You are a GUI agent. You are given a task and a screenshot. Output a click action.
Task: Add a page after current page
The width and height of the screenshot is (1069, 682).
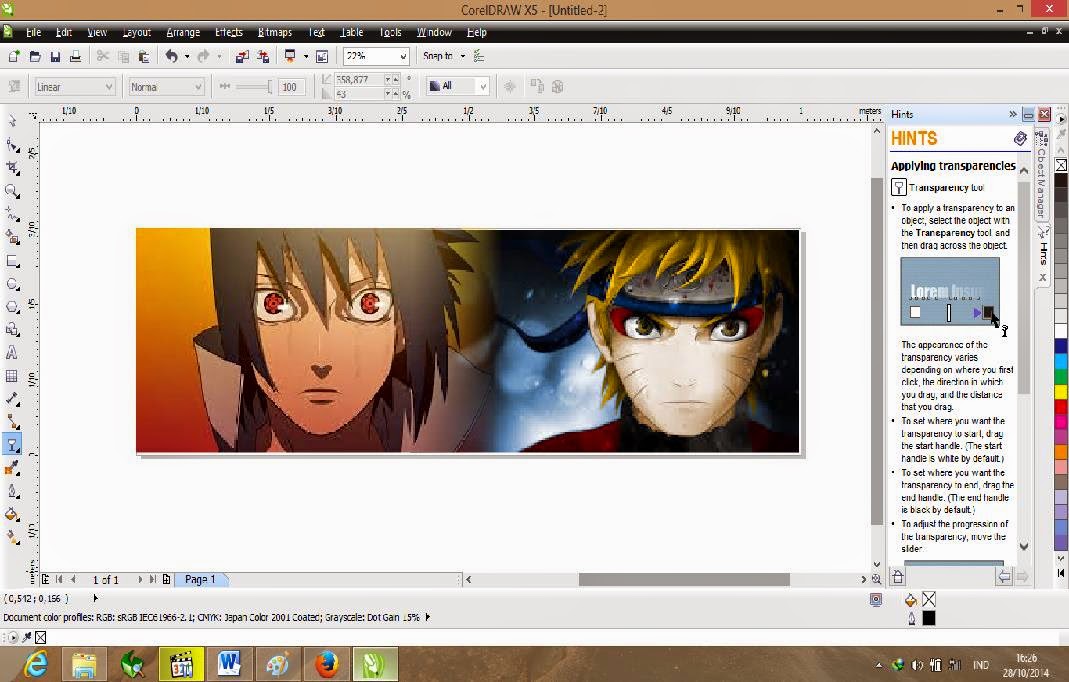(167, 580)
